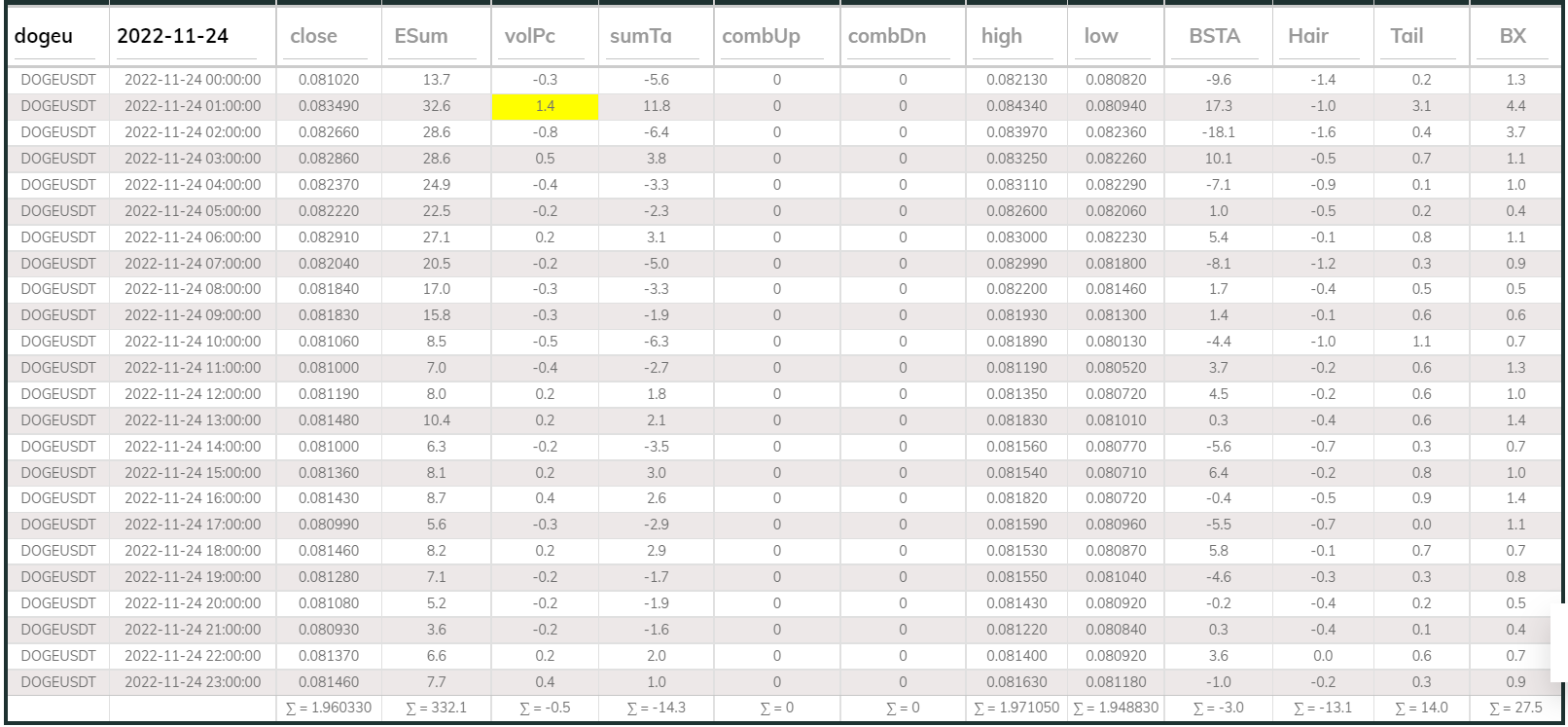Select the 2022-11-24 23:00:00 timestamp cell
The width and height of the screenshot is (1568, 727).
[193, 682]
